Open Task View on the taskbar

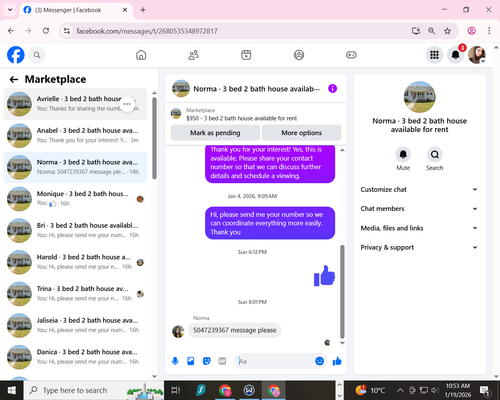(175, 390)
